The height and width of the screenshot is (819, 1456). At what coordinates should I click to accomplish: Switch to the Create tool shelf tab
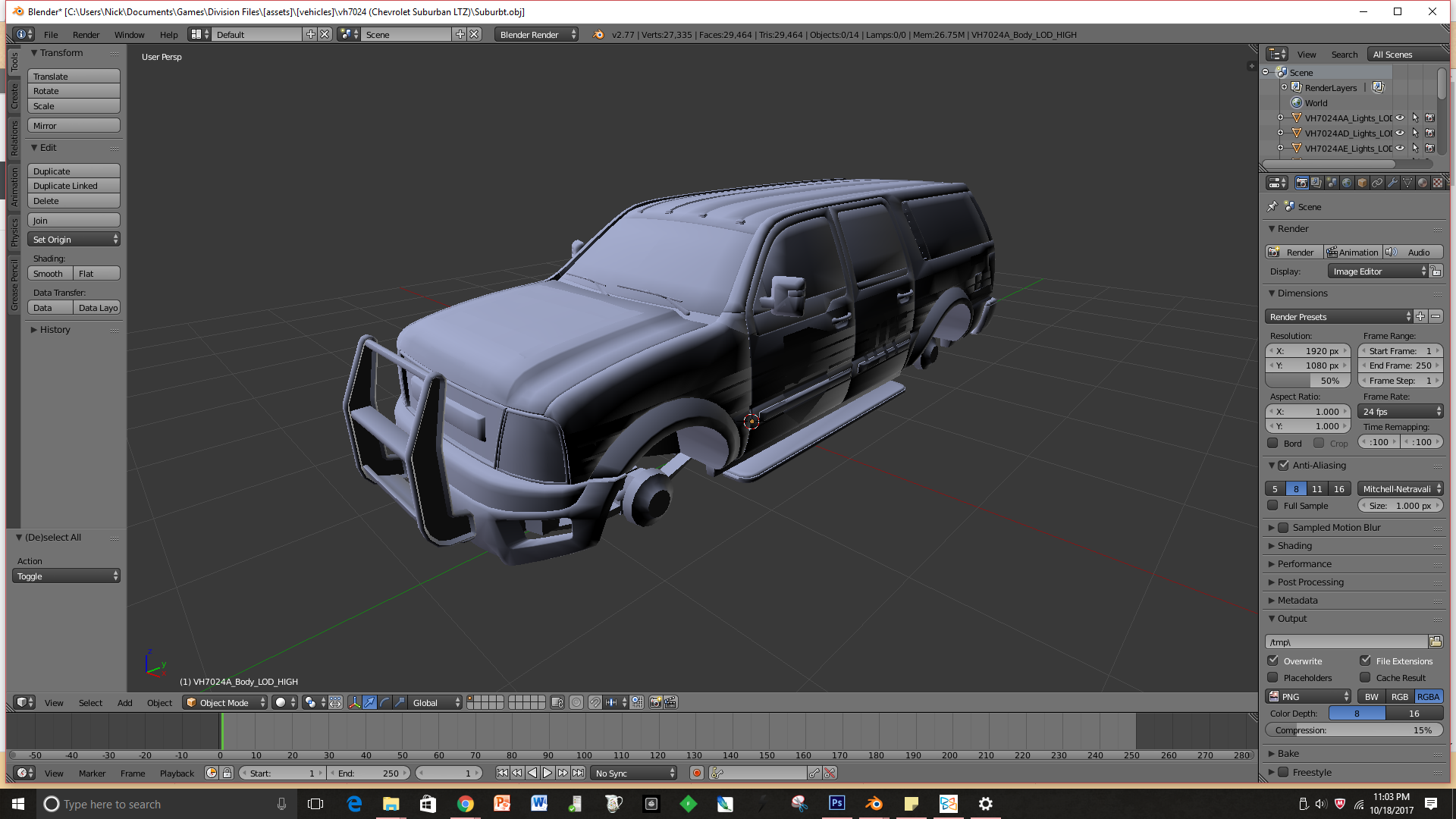coord(14,96)
